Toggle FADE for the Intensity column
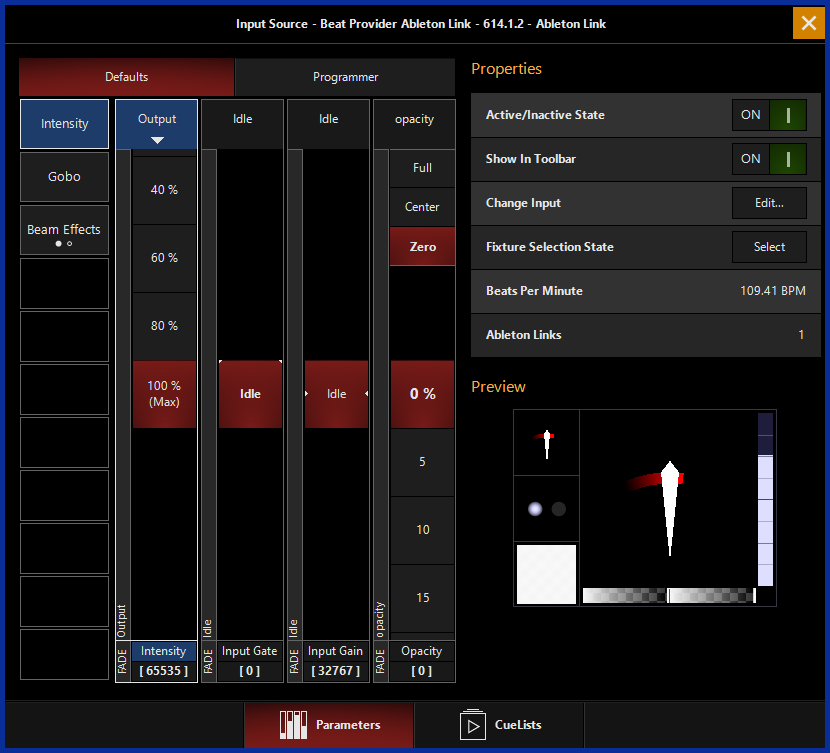 [123, 661]
